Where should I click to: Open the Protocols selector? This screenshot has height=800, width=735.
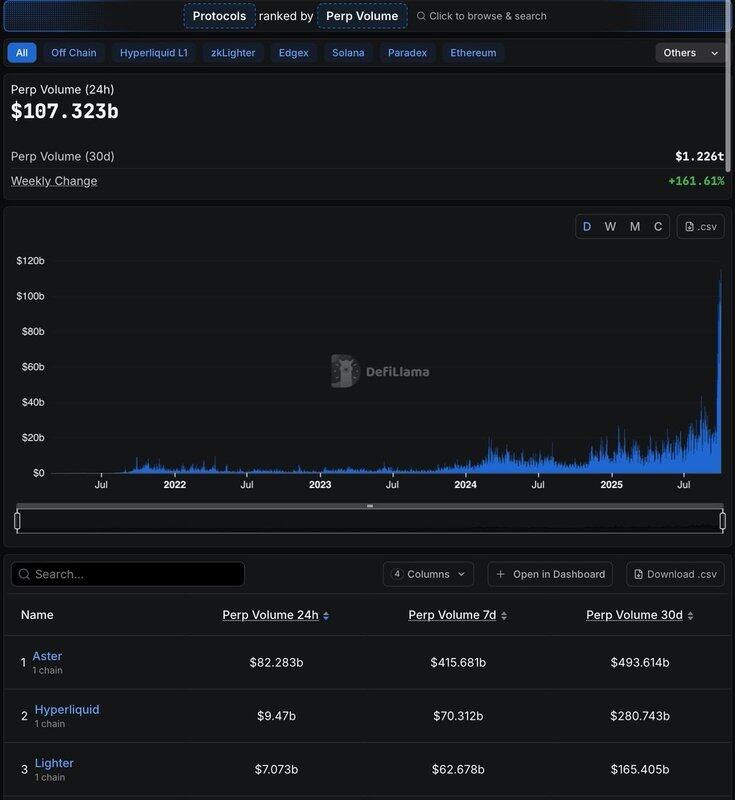219,16
